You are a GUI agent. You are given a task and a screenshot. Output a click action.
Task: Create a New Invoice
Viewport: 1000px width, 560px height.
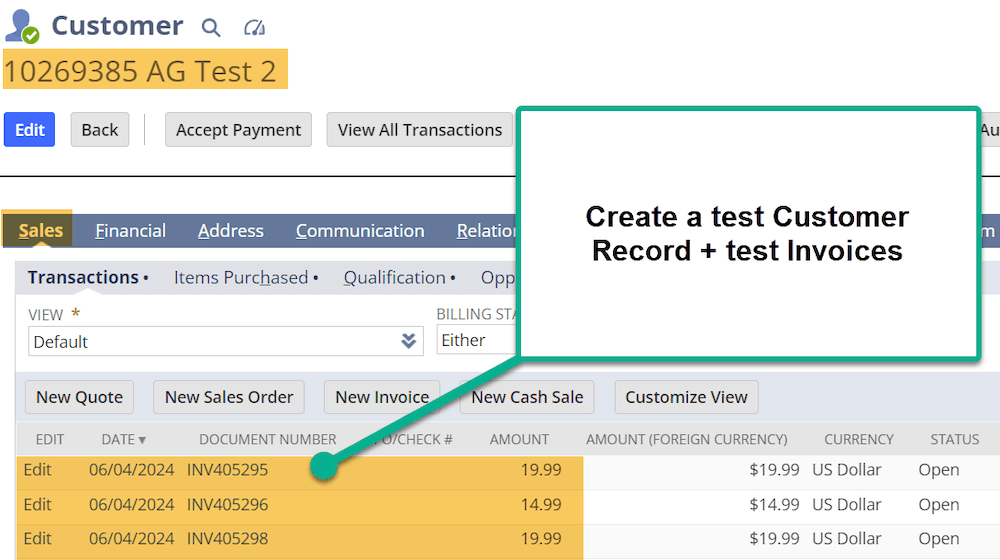click(x=382, y=397)
